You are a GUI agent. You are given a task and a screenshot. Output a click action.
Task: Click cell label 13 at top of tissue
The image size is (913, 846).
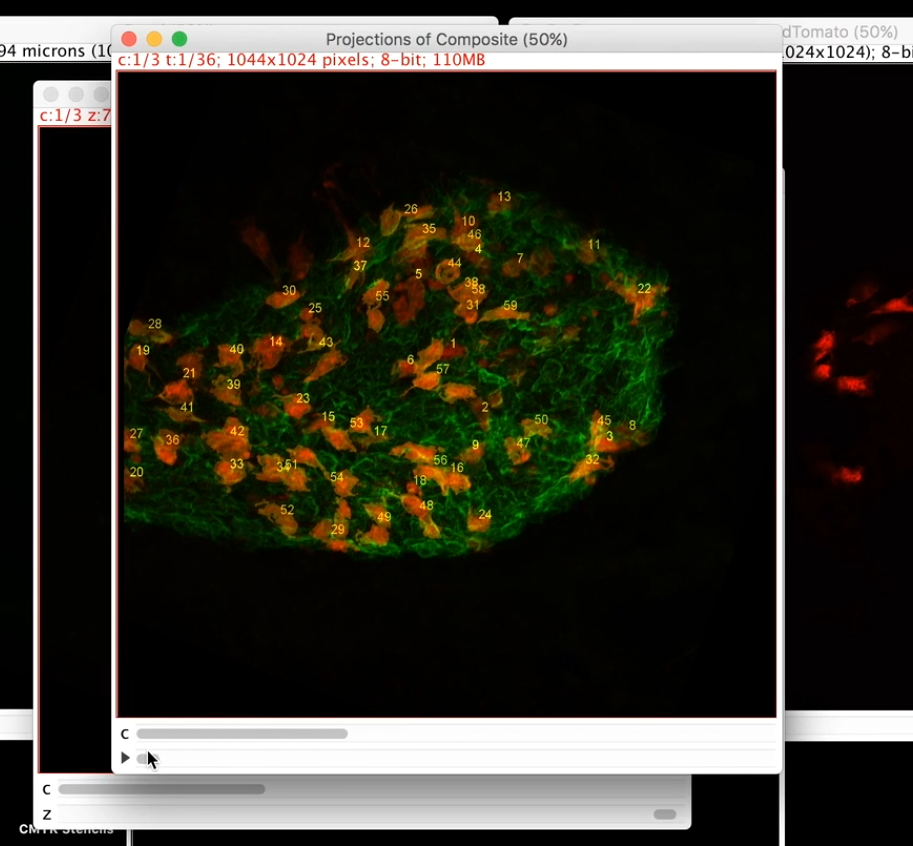click(x=504, y=197)
